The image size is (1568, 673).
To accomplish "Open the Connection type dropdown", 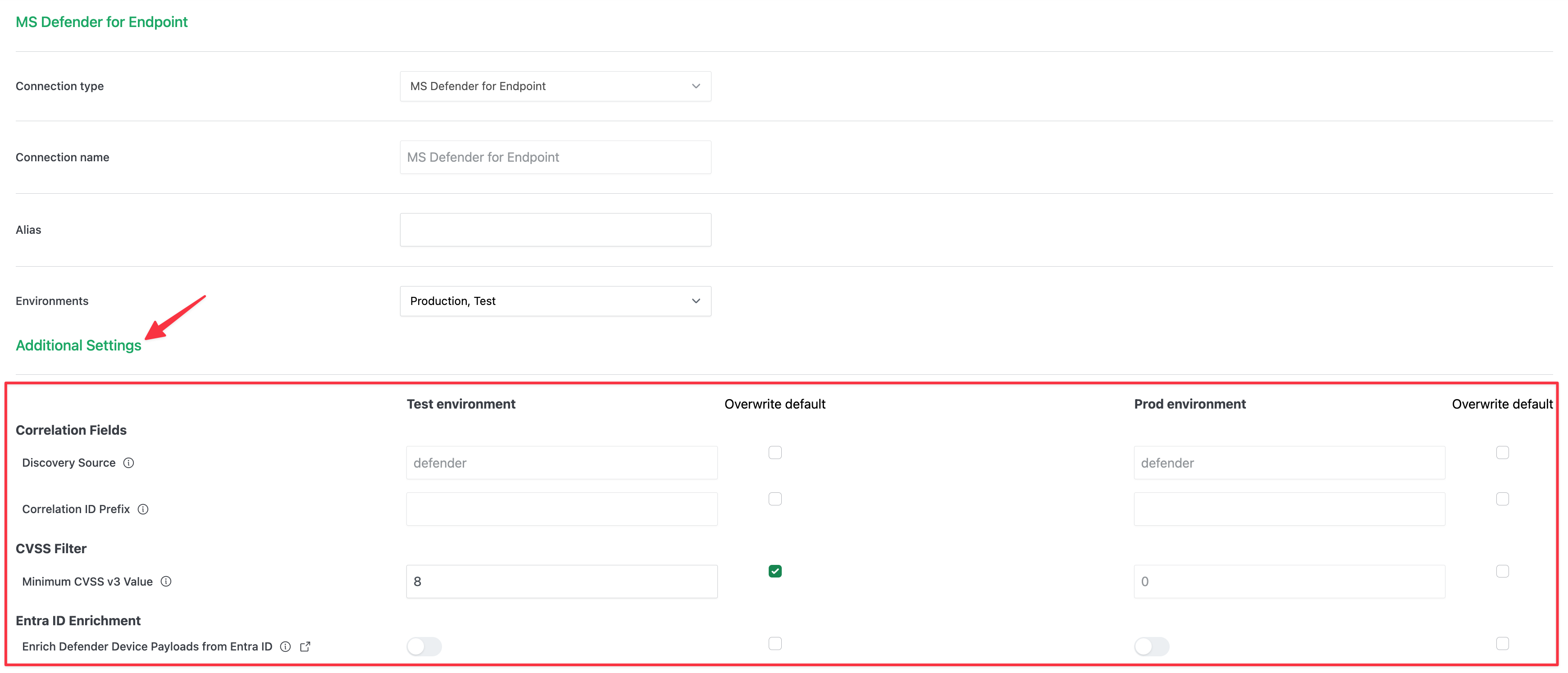I will tap(555, 86).
